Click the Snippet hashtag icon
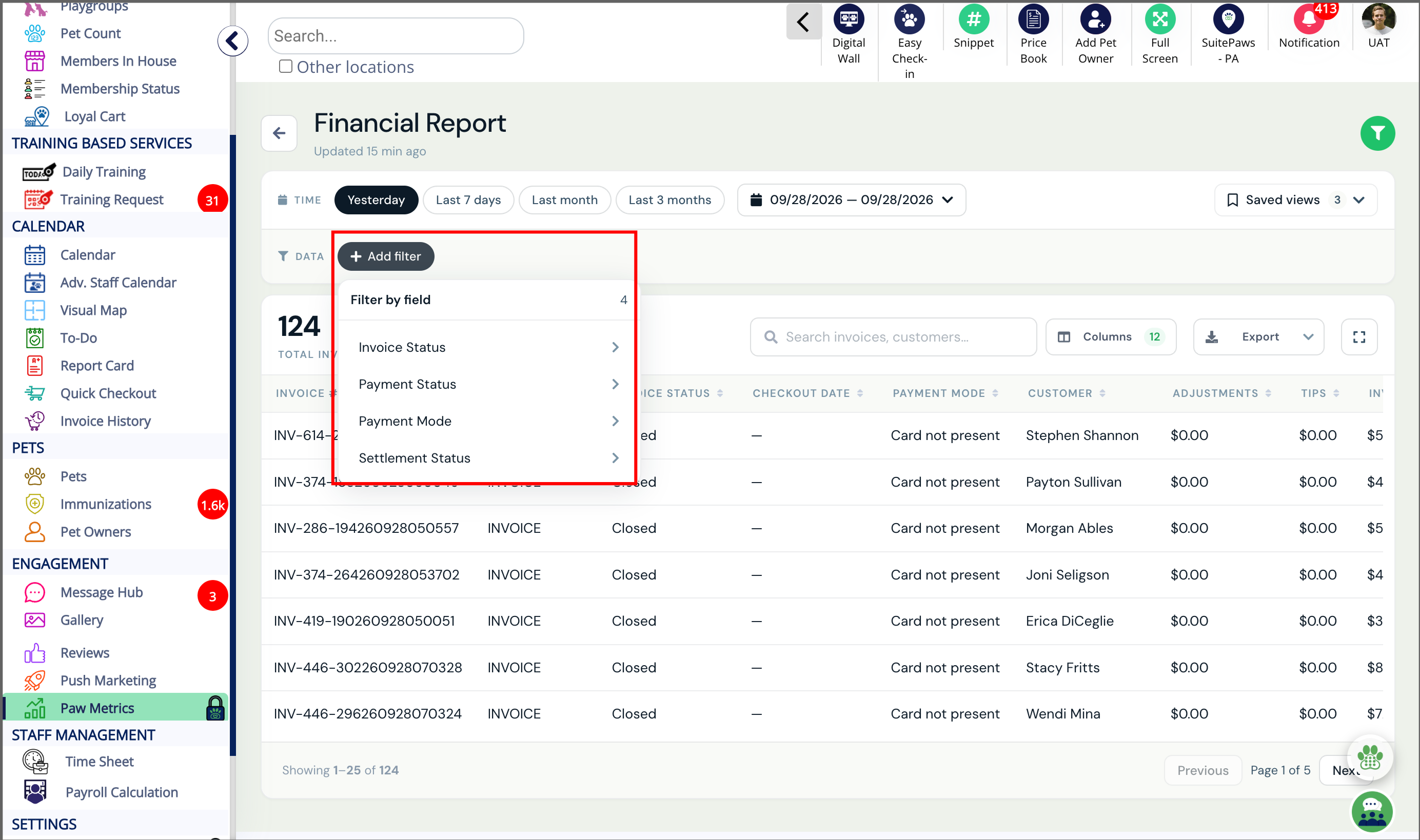 point(973,20)
